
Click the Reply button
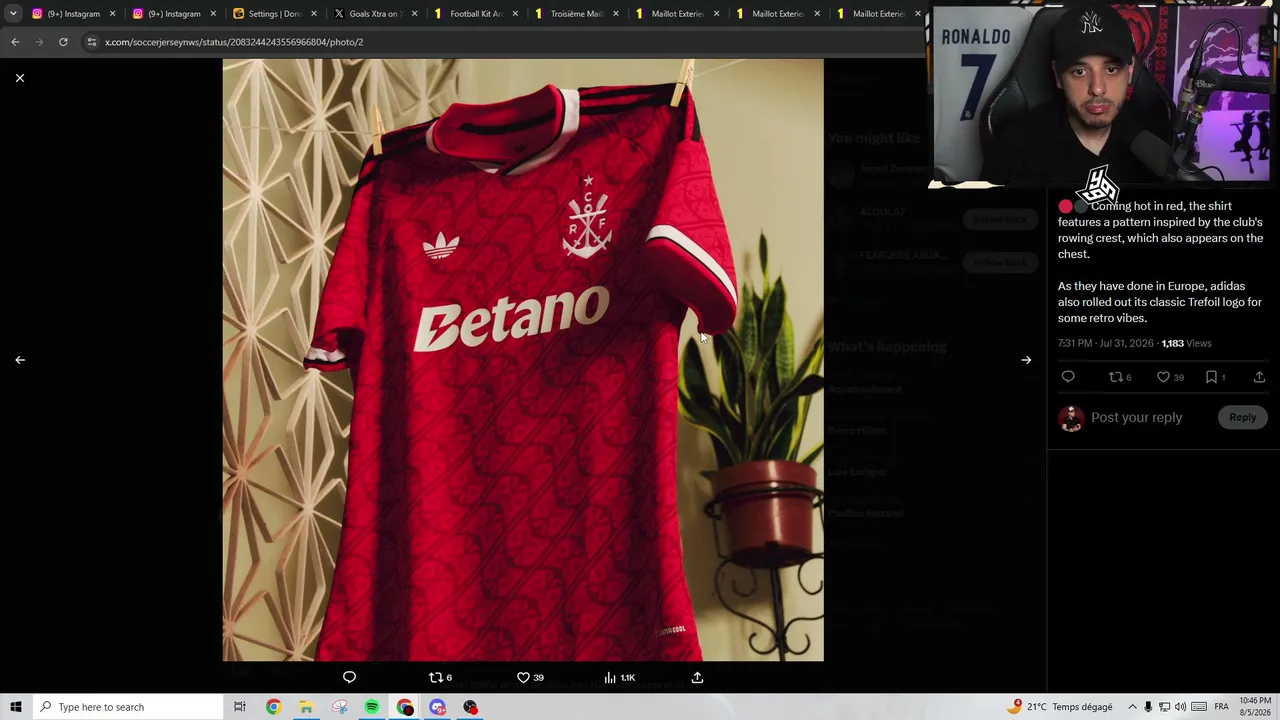[x=1242, y=417]
